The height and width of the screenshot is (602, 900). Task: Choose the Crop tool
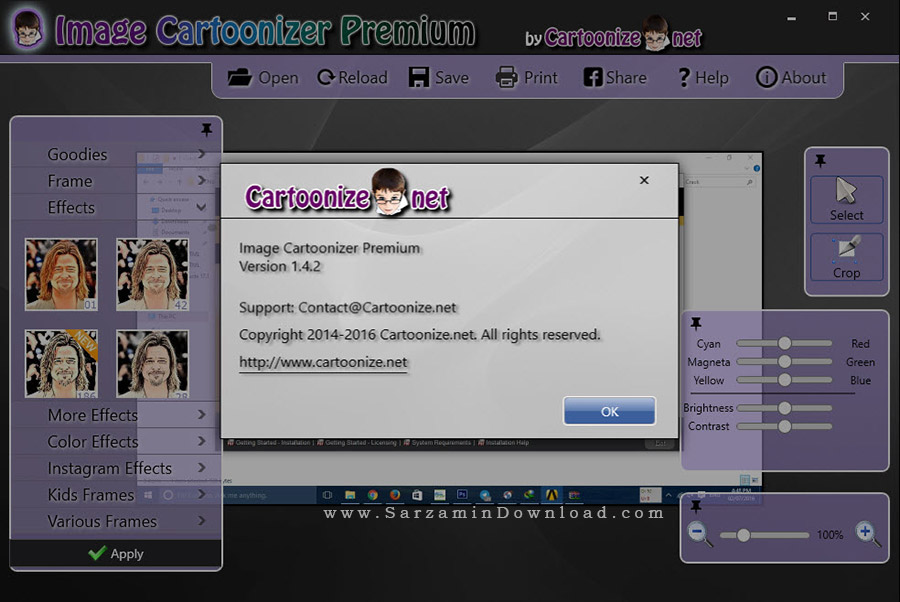(847, 257)
